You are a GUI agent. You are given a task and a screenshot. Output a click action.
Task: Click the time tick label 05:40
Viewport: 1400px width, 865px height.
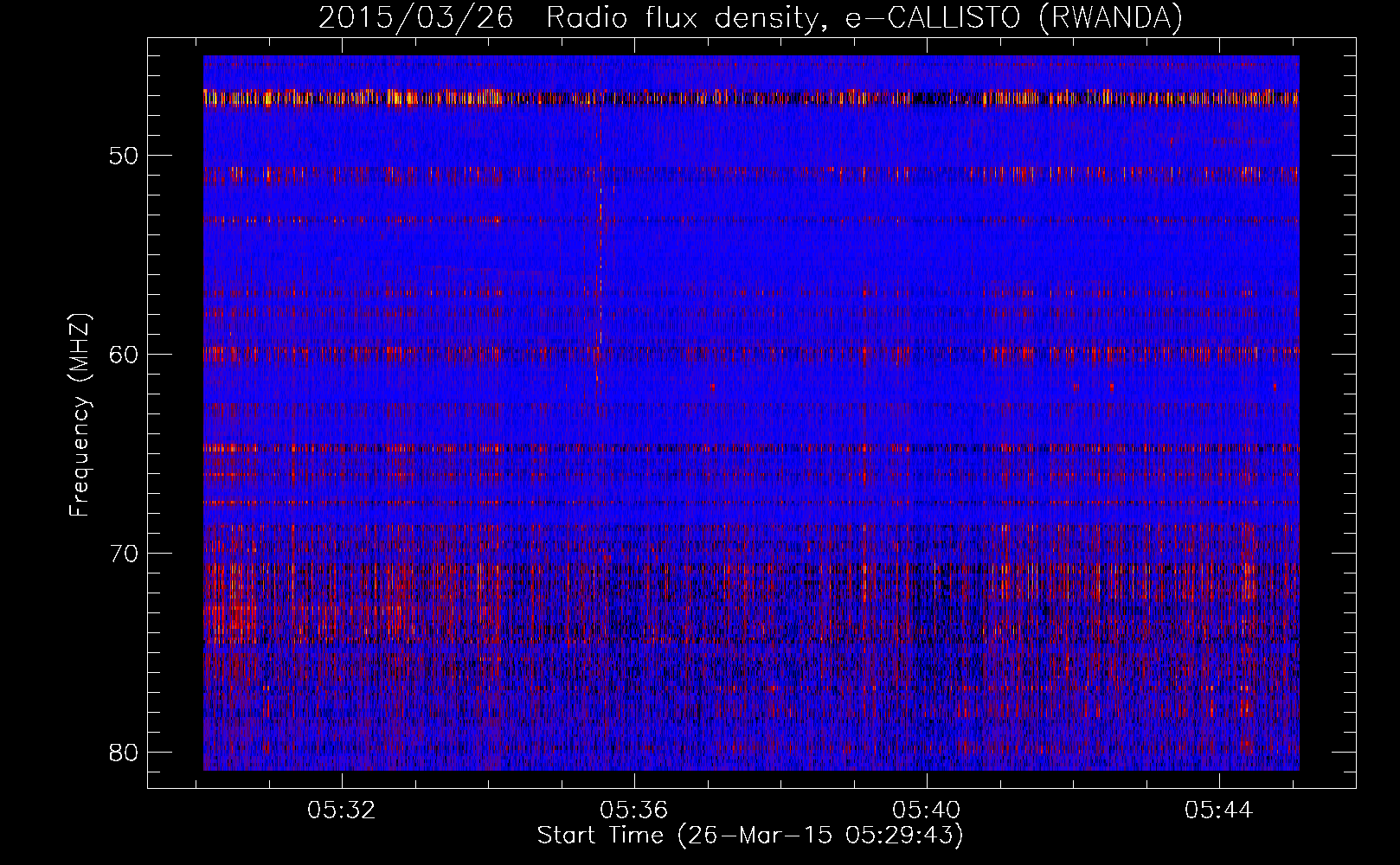(927, 811)
